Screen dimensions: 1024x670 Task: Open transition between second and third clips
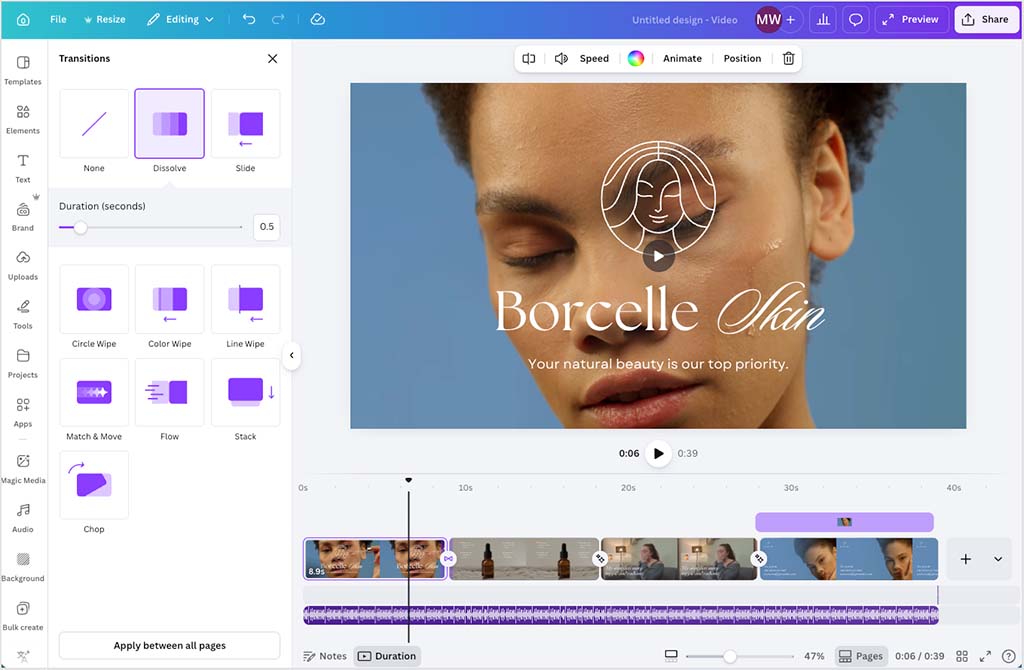[x=600, y=559]
